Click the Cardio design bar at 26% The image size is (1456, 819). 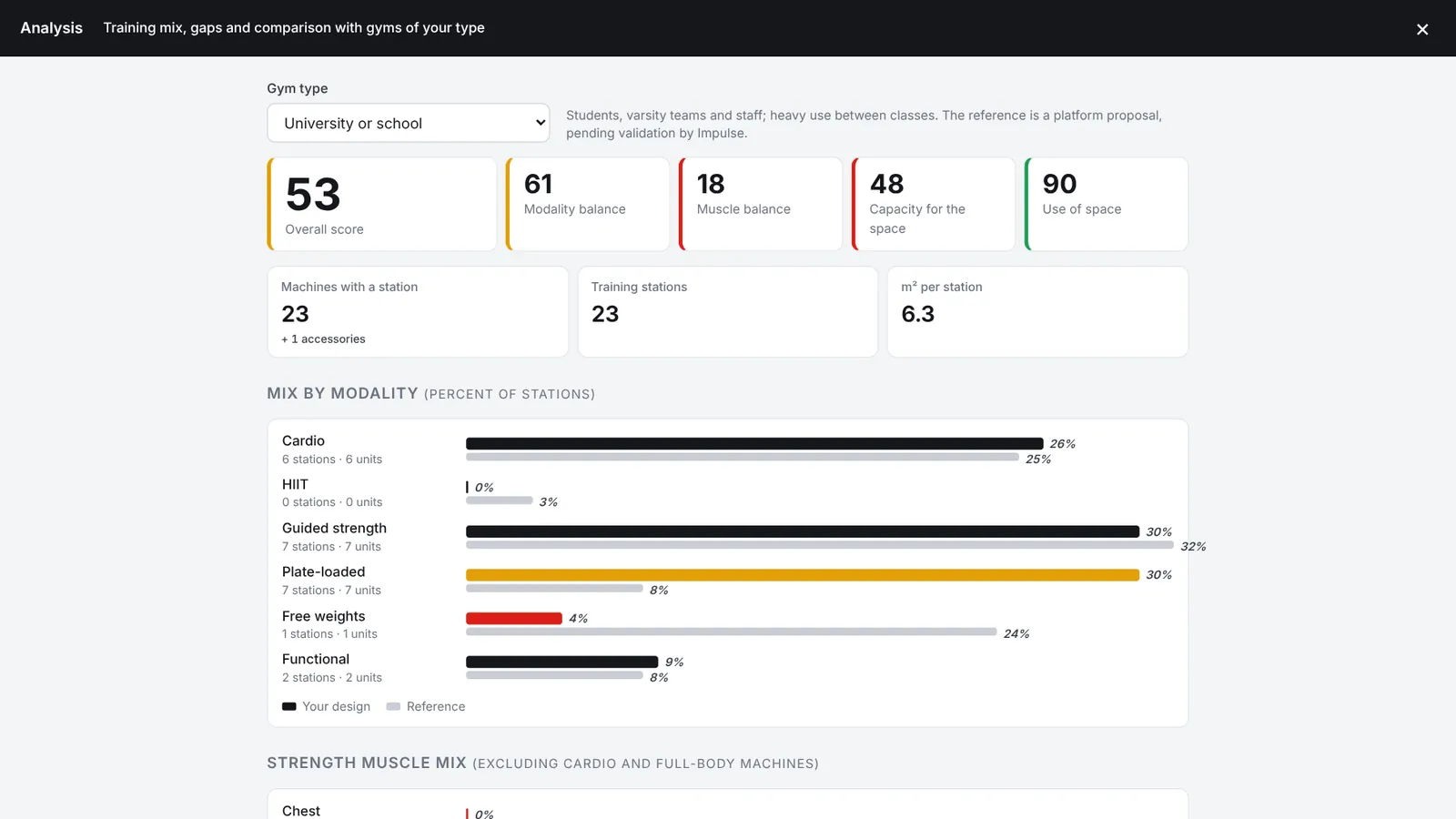click(754, 443)
